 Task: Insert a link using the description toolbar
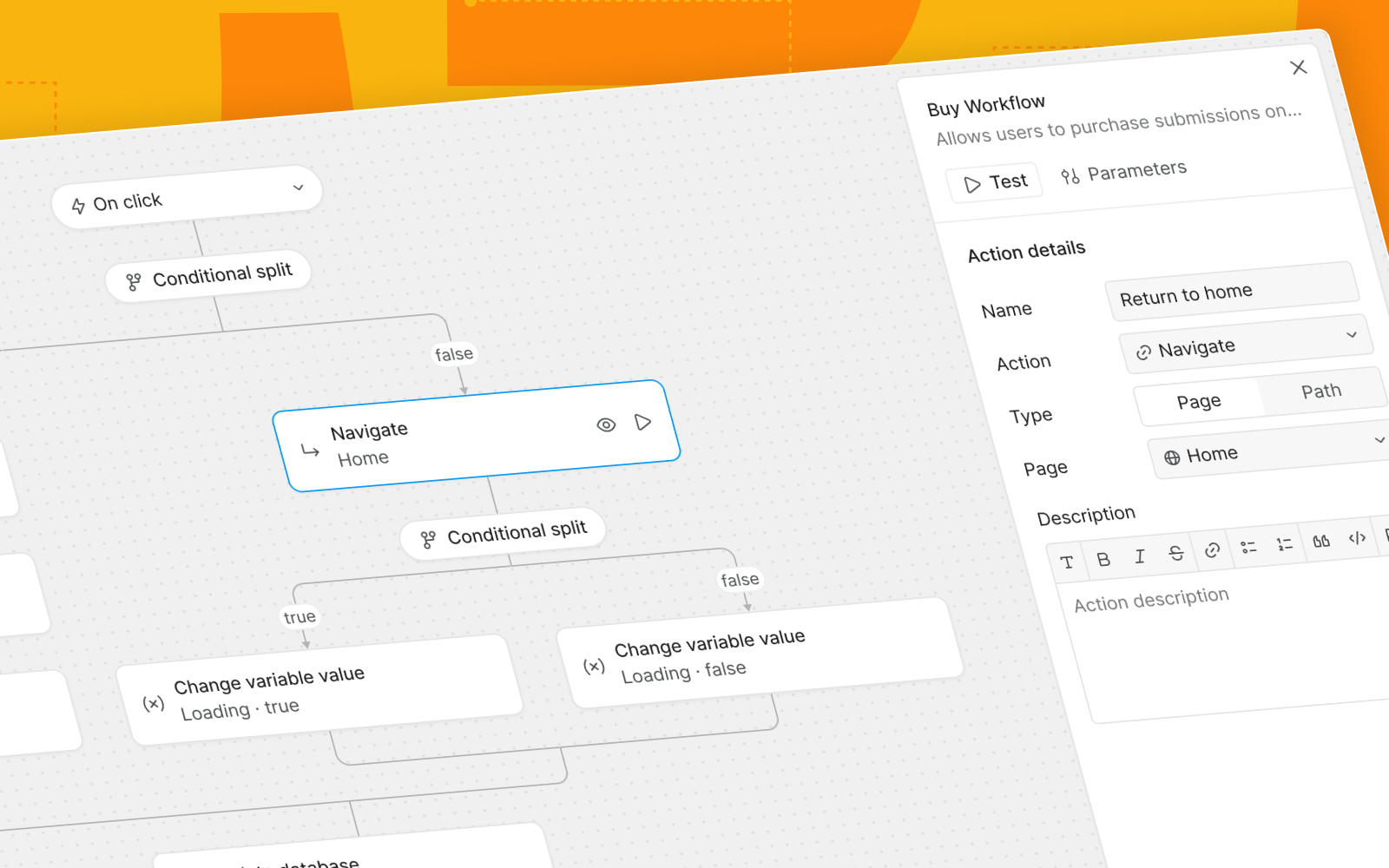tap(1213, 550)
